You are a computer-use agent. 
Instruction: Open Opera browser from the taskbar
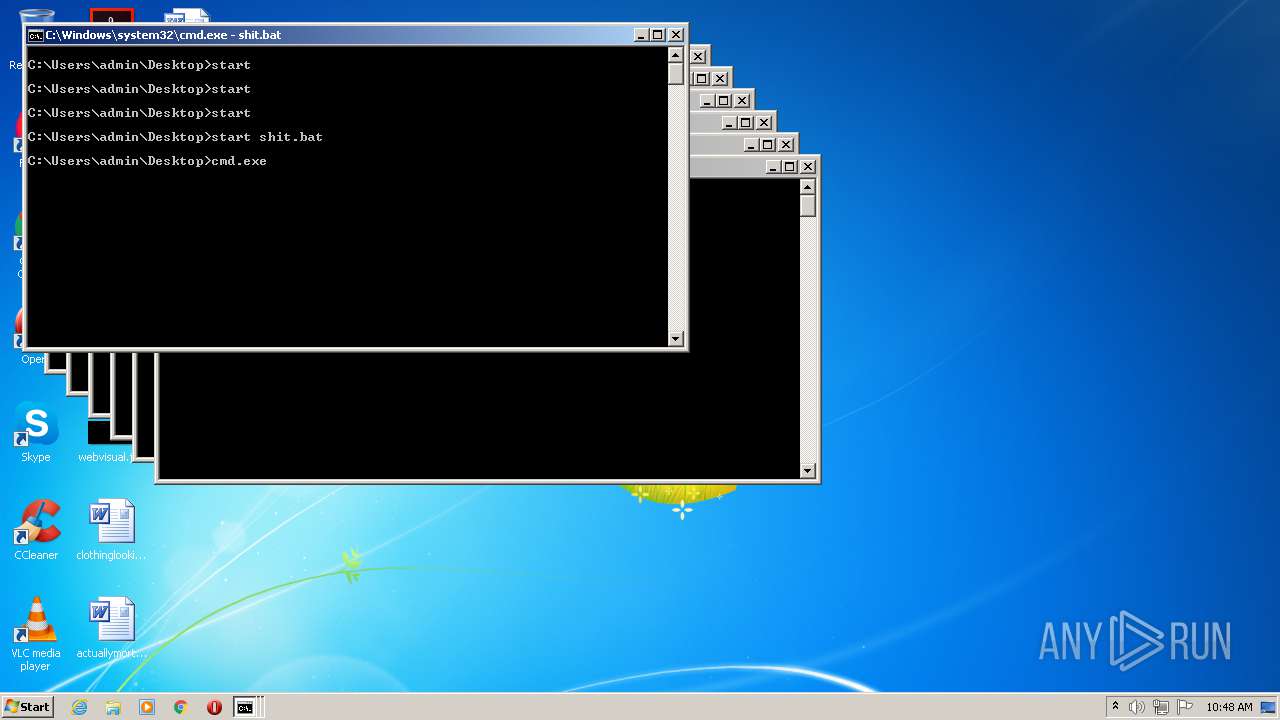214,707
